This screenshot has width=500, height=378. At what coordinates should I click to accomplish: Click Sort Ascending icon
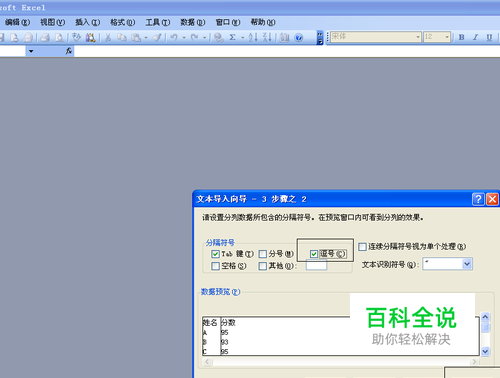[x=253, y=37]
